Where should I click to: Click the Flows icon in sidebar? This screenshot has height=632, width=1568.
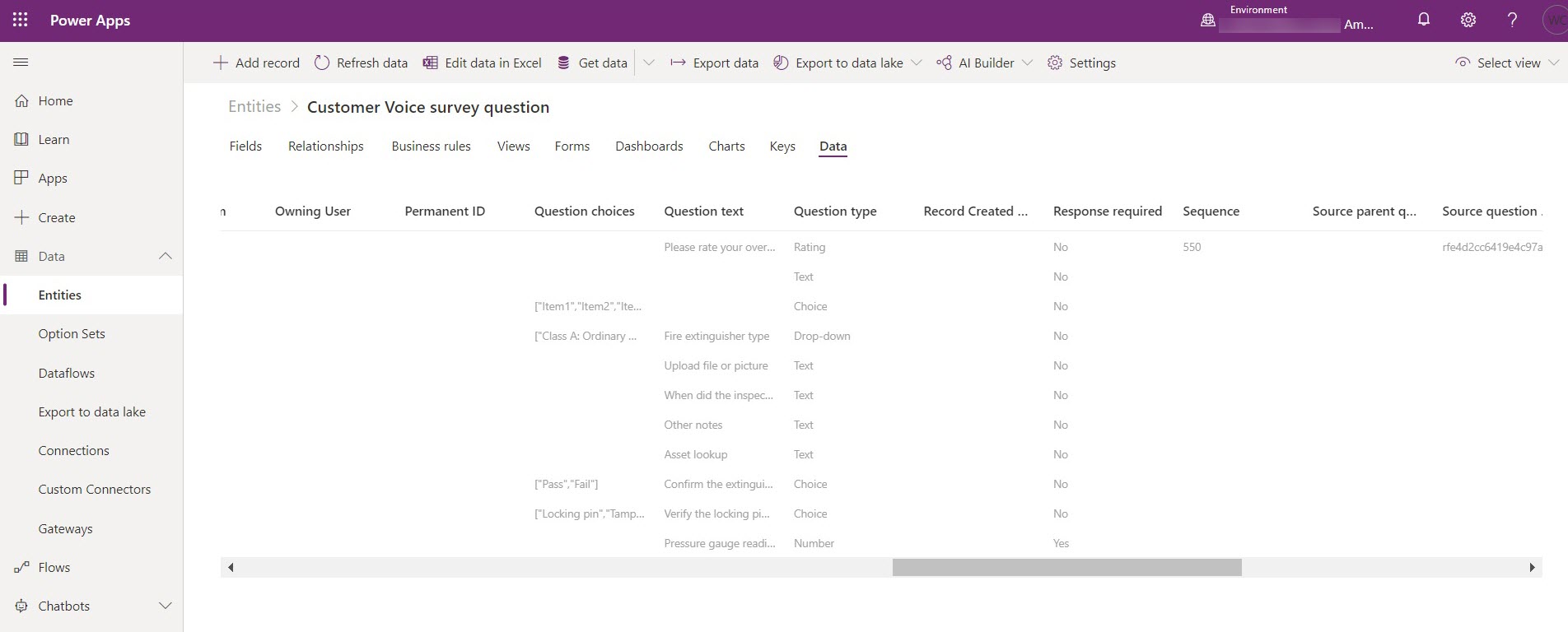click(x=22, y=567)
